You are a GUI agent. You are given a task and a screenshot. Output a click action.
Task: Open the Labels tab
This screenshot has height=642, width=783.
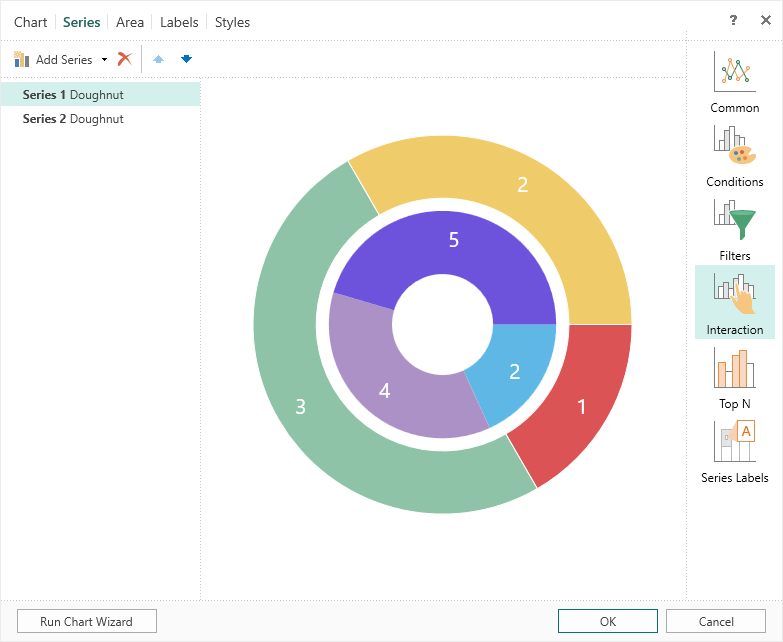pos(179,22)
